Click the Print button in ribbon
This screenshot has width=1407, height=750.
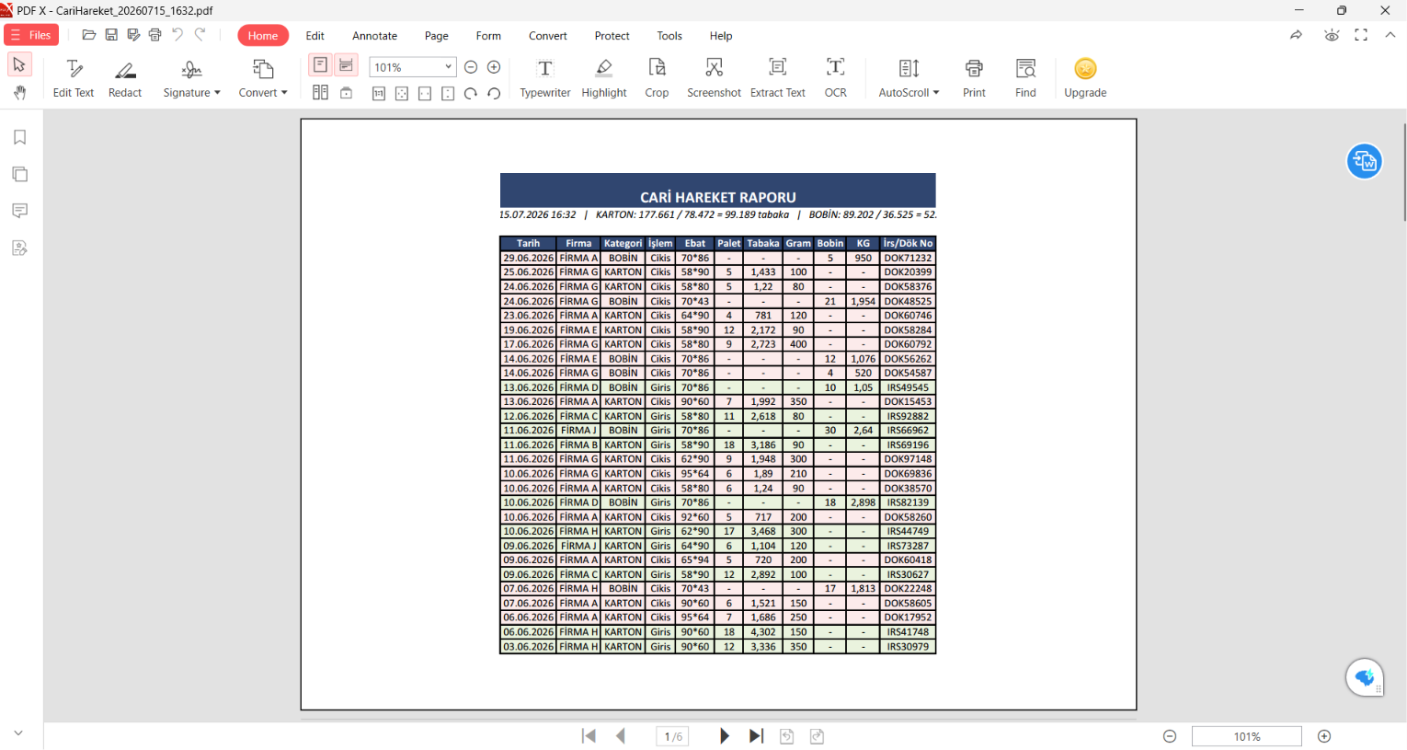[974, 79]
